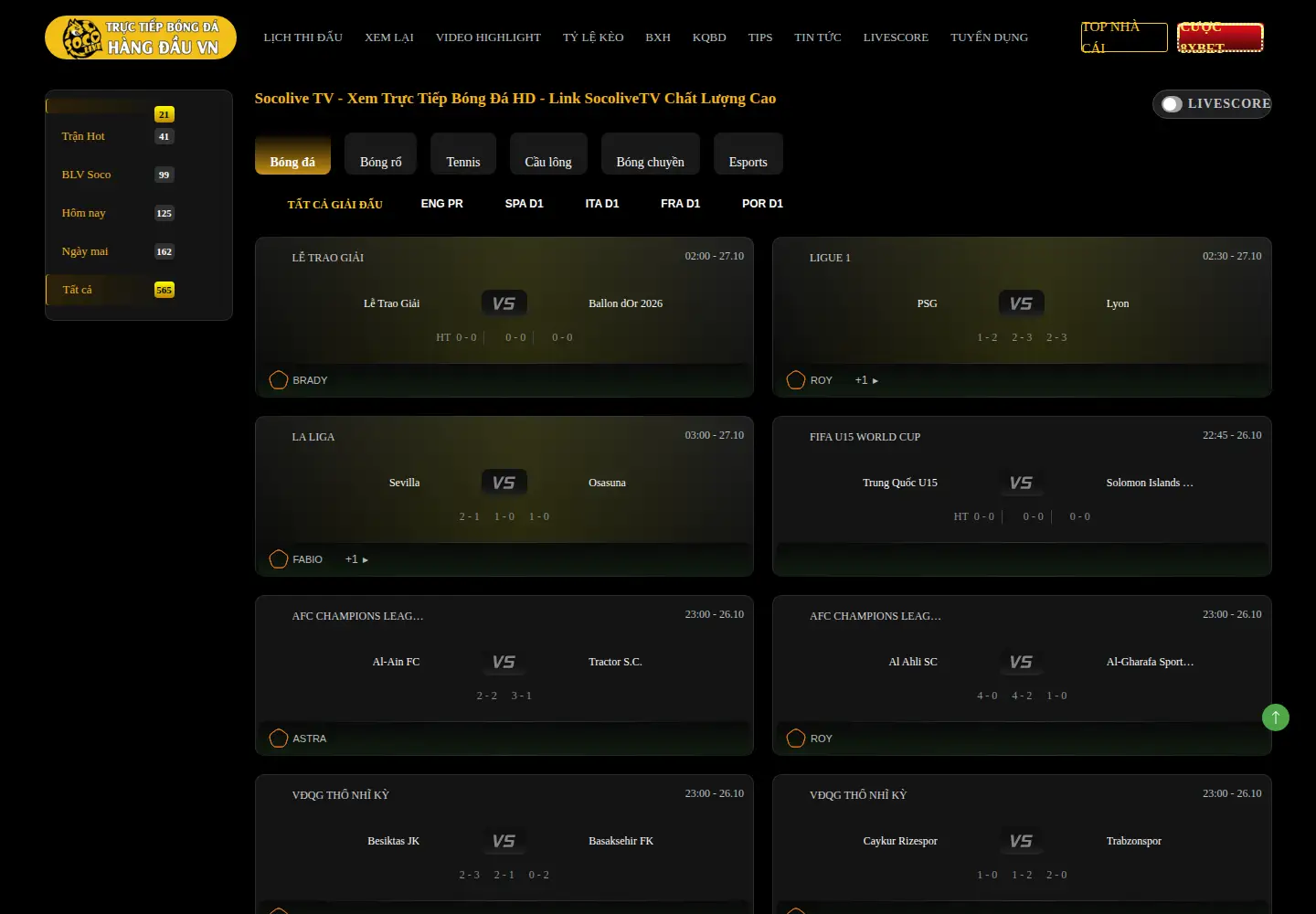This screenshot has width=1316, height=914.
Task: Click ROY avatar in Al Ahli SC card
Action: [x=796, y=739]
